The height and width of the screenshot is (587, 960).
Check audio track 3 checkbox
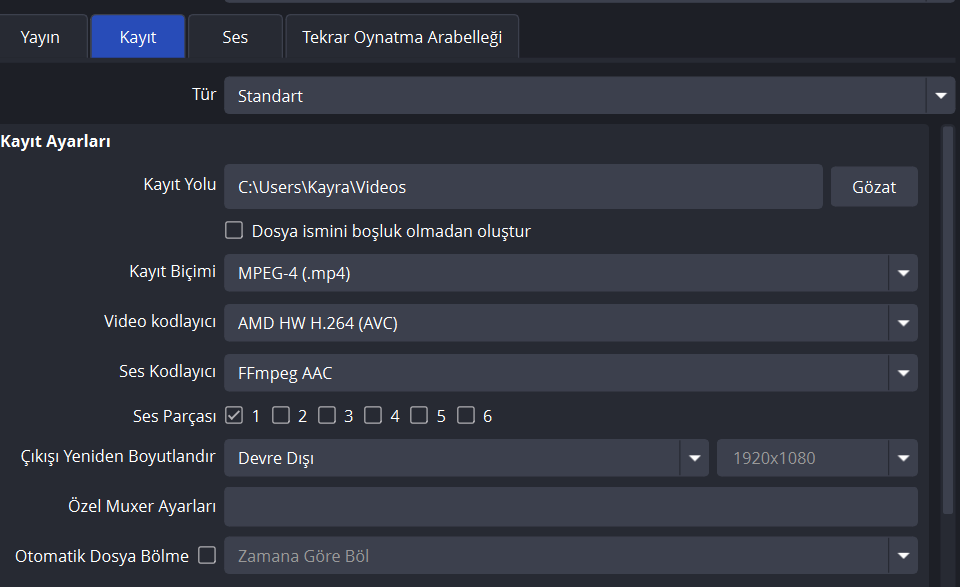pos(327,415)
